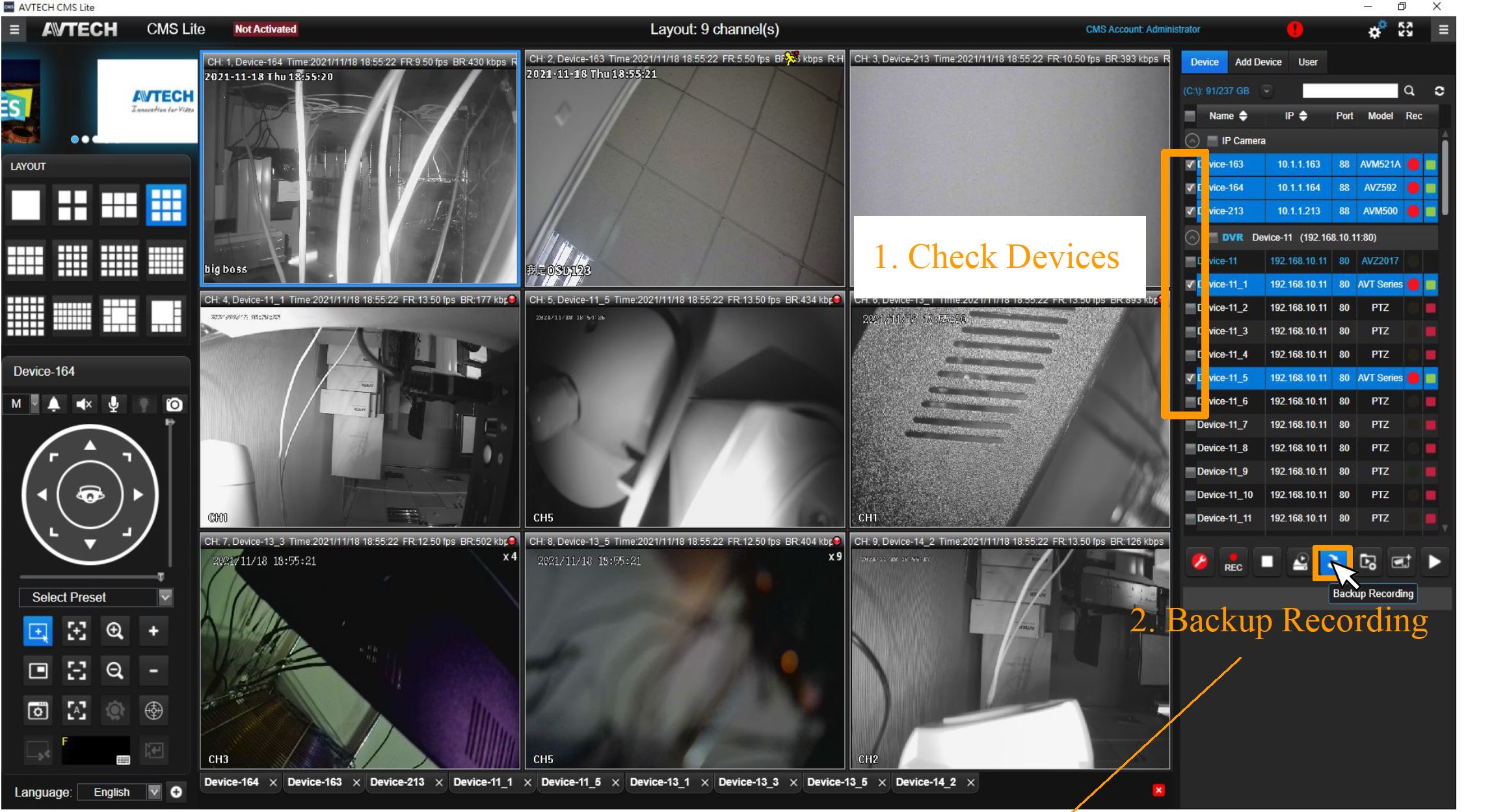This screenshot has width=1494, height=812.
Task: Mute audio with the speaker icon
Action: coord(84,404)
